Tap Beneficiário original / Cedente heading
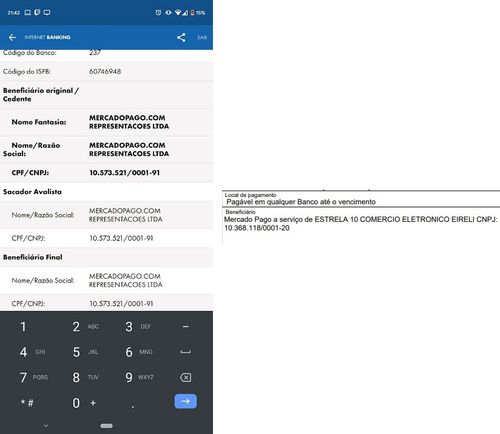This screenshot has width=500, height=434. click(x=41, y=95)
